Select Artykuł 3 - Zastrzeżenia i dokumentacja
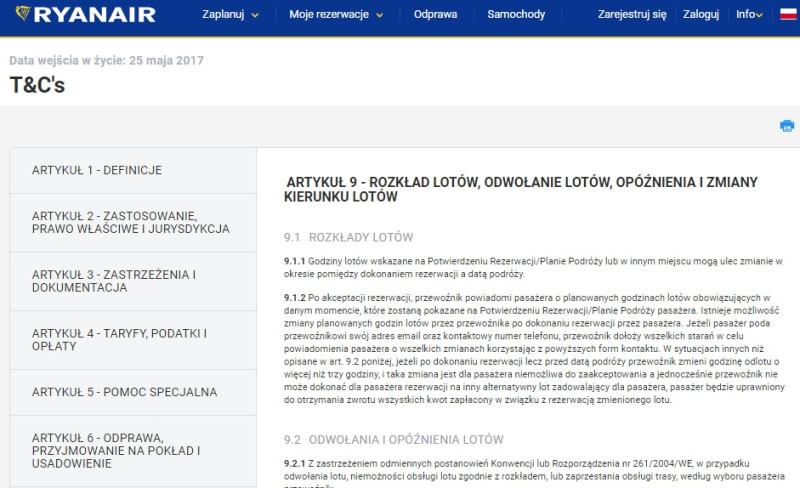The height and width of the screenshot is (488, 800). pos(133,281)
